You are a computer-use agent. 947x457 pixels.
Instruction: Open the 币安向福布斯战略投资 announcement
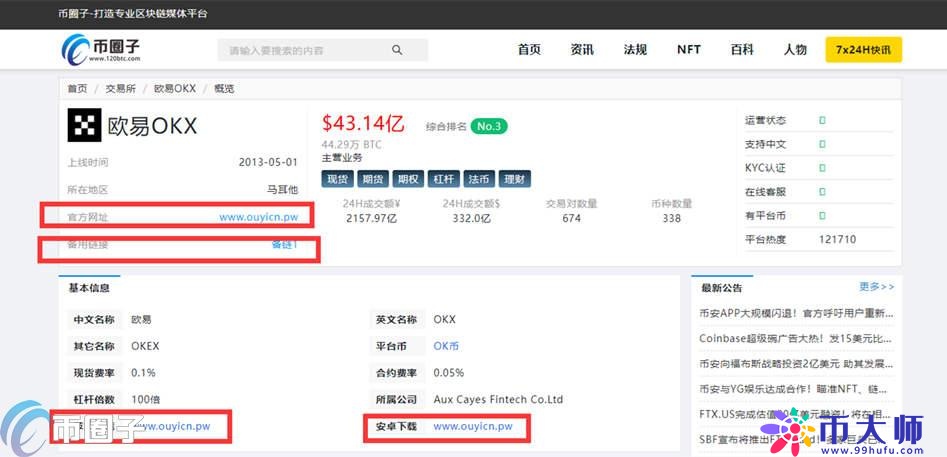click(x=796, y=364)
